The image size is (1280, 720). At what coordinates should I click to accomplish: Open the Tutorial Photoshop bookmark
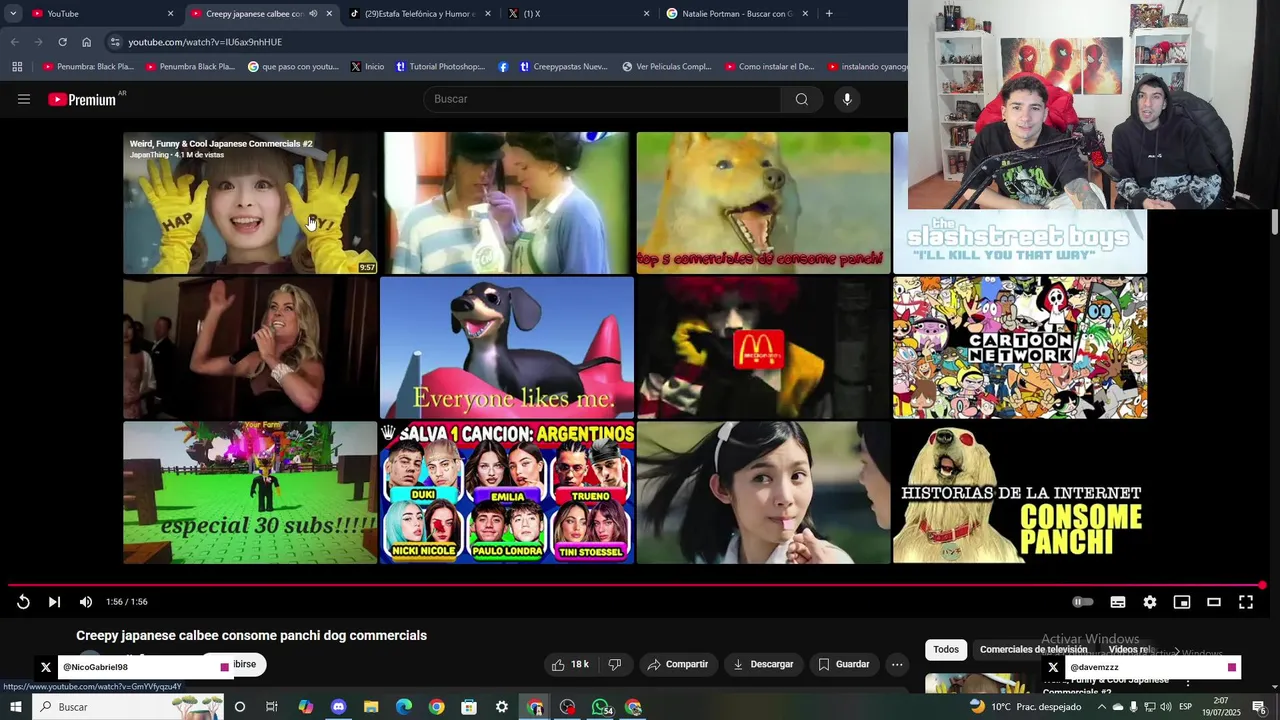click(x=440, y=67)
